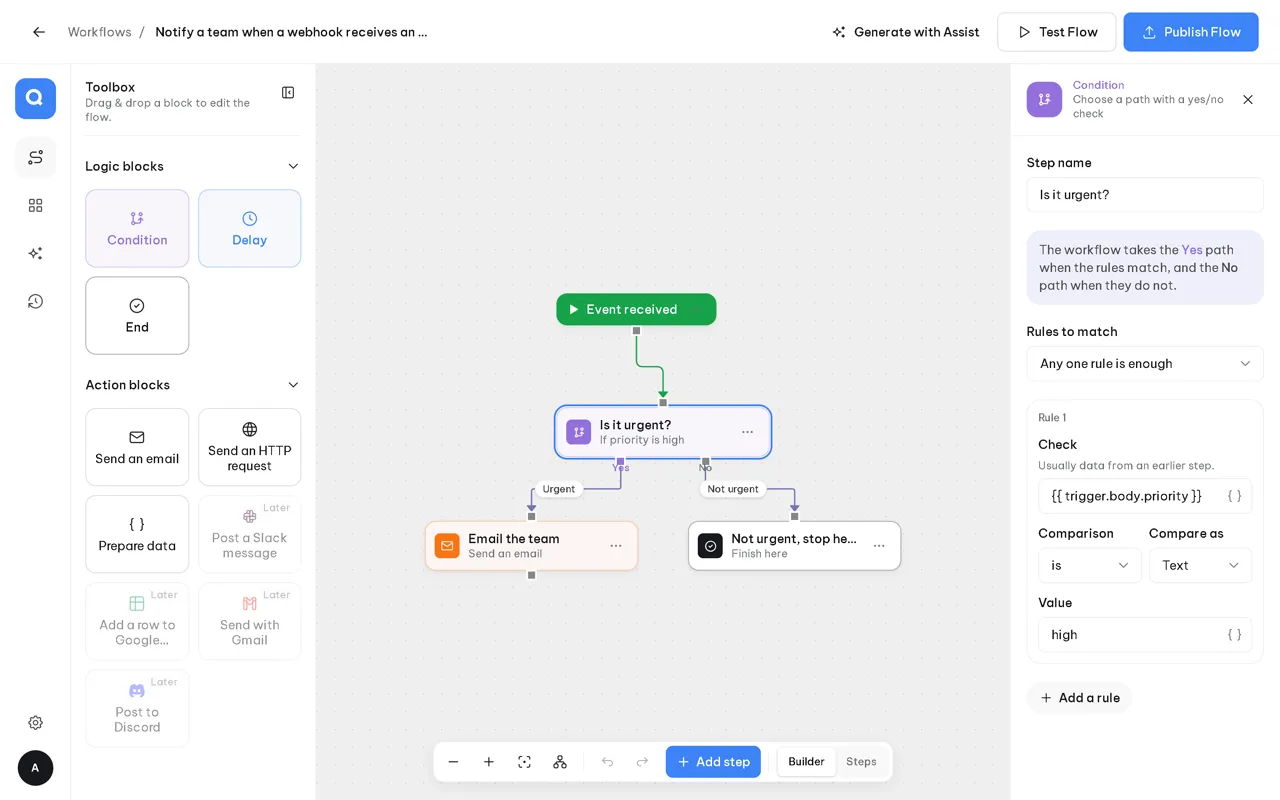Image resolution: width=1280 pixels, height=800 pixels.
Task: Fit the flow to view
Action: click(524, 762)
